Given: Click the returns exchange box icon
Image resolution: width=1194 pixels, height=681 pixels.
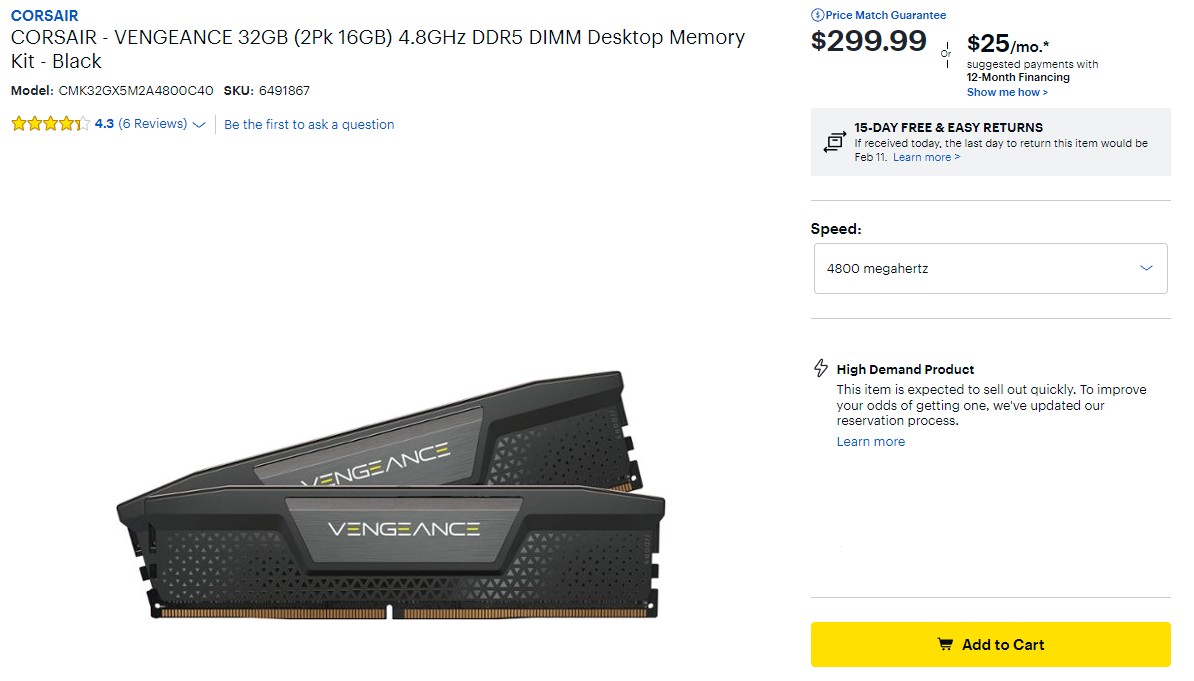Looking at the screenshot, I should [x=834, y=143].
